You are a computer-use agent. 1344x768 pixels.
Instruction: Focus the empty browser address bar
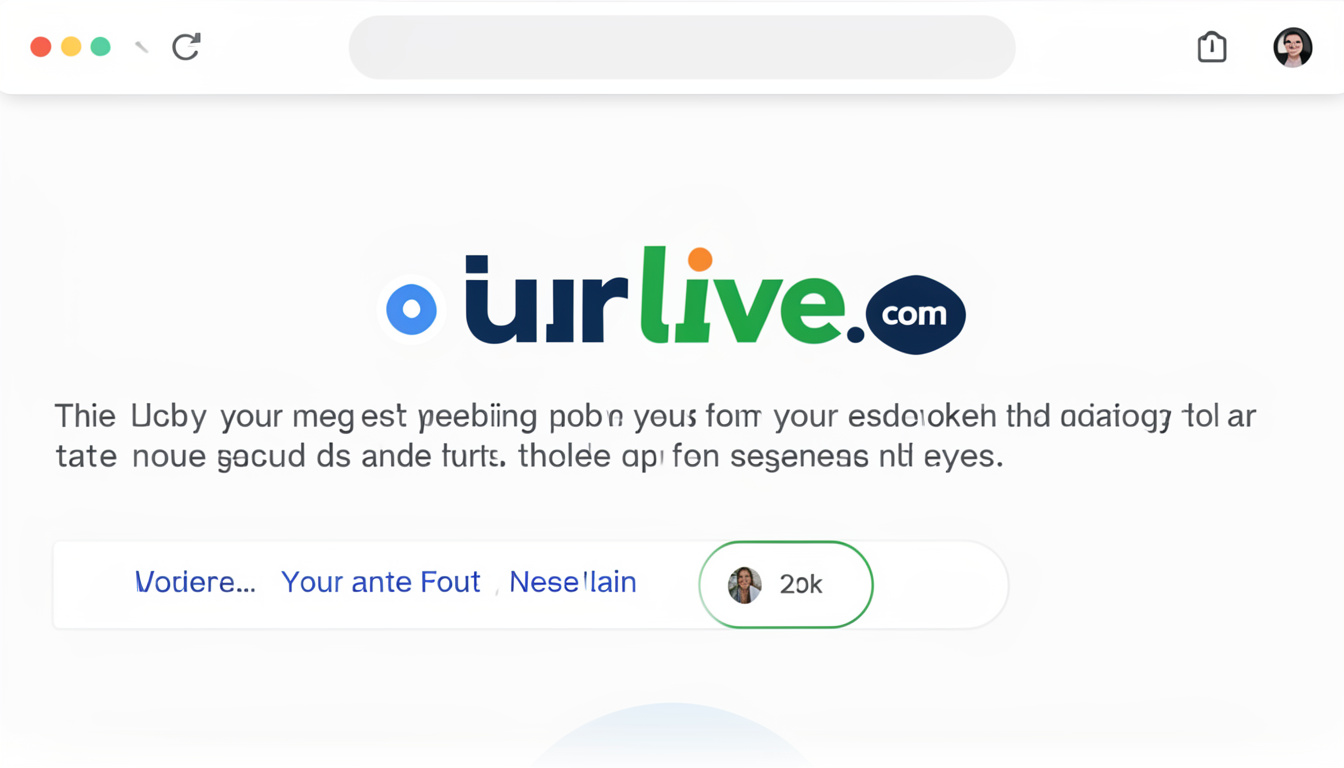coord(682,47)
